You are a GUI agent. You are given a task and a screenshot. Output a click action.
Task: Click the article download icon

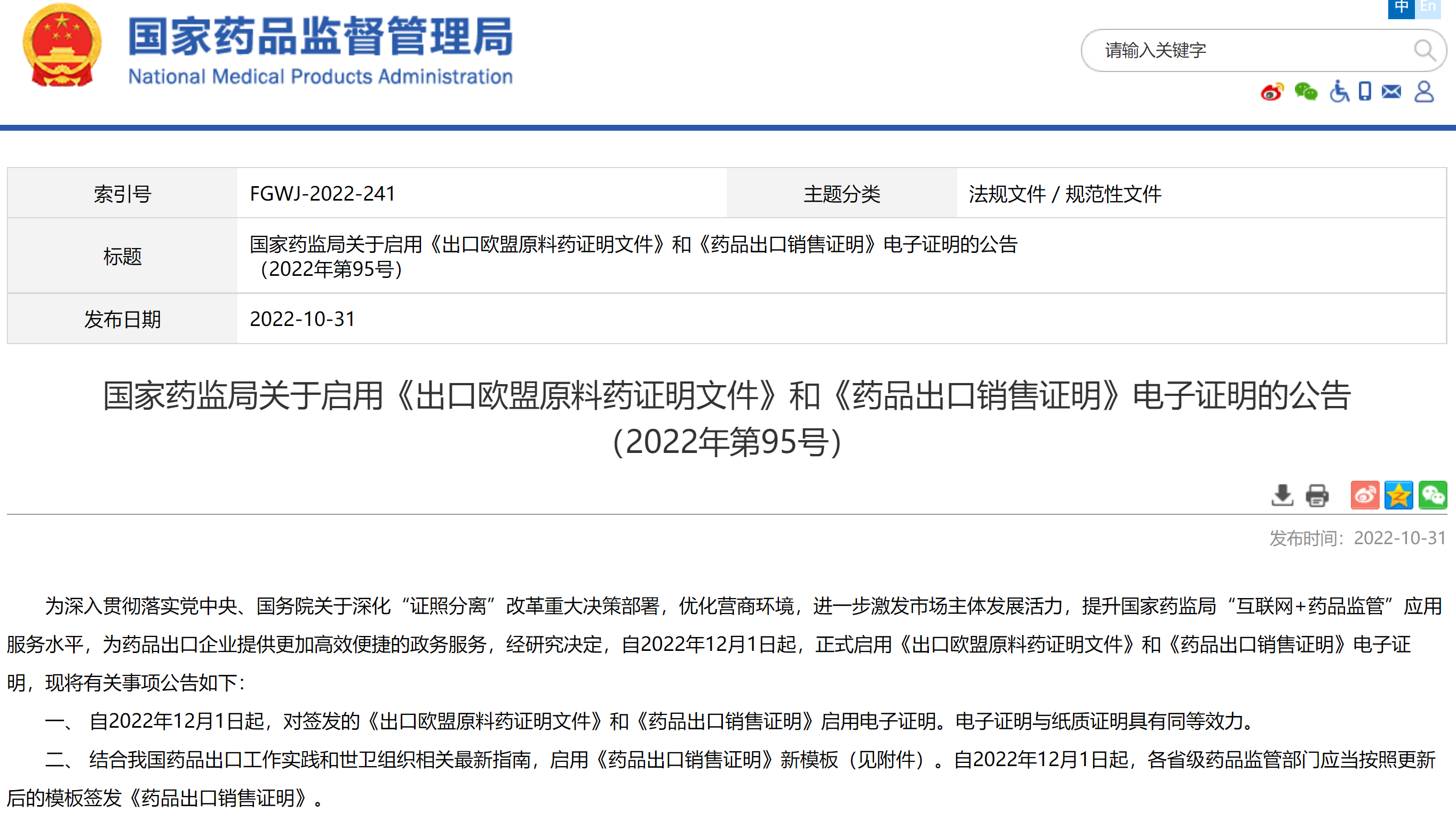click(1282, 496)
